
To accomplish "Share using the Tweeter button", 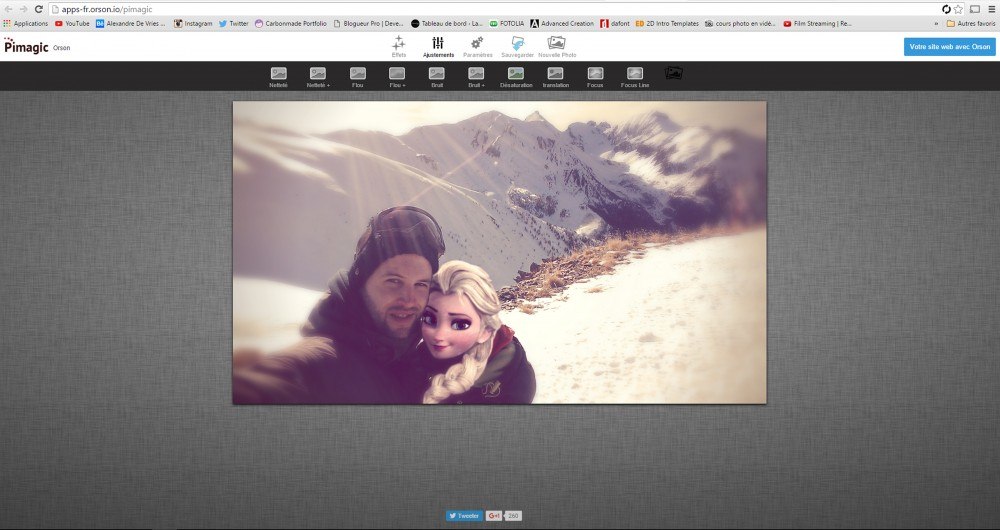I will click(464, 516).
